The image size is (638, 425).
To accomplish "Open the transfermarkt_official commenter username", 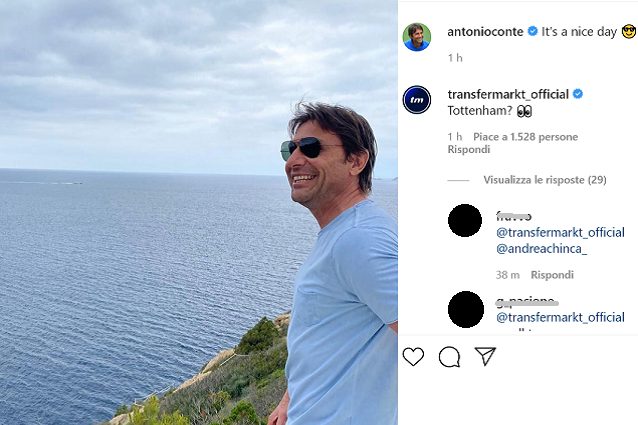I will tap(507, 94).
